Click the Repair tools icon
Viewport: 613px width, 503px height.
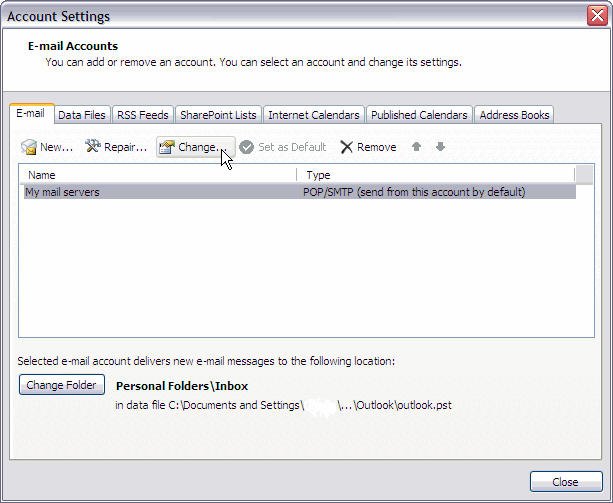pos(93,146)
